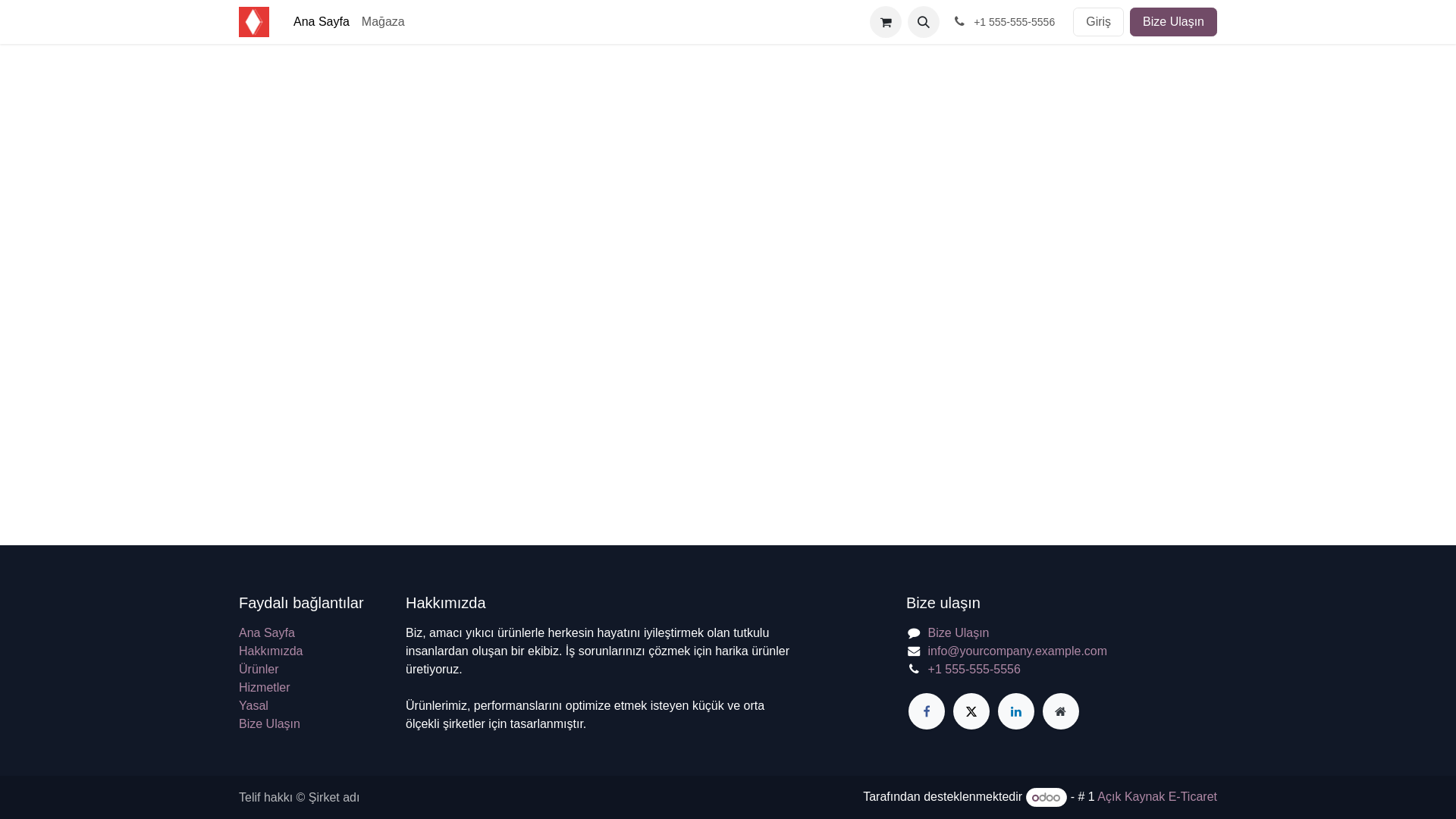Open the Ürünler footer link
The width and height of the screenshot is (1456, 819).
tap(259, 669)
